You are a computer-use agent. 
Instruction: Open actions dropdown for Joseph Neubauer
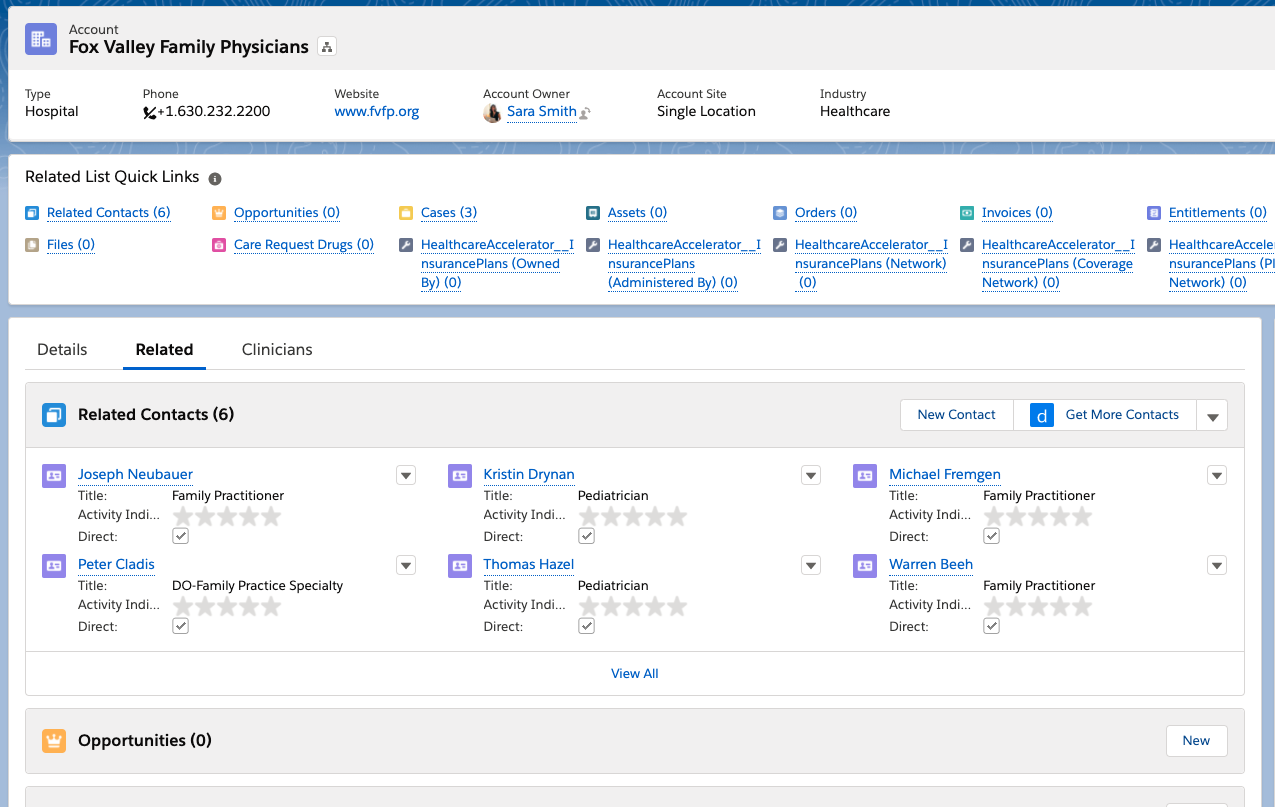406,476
